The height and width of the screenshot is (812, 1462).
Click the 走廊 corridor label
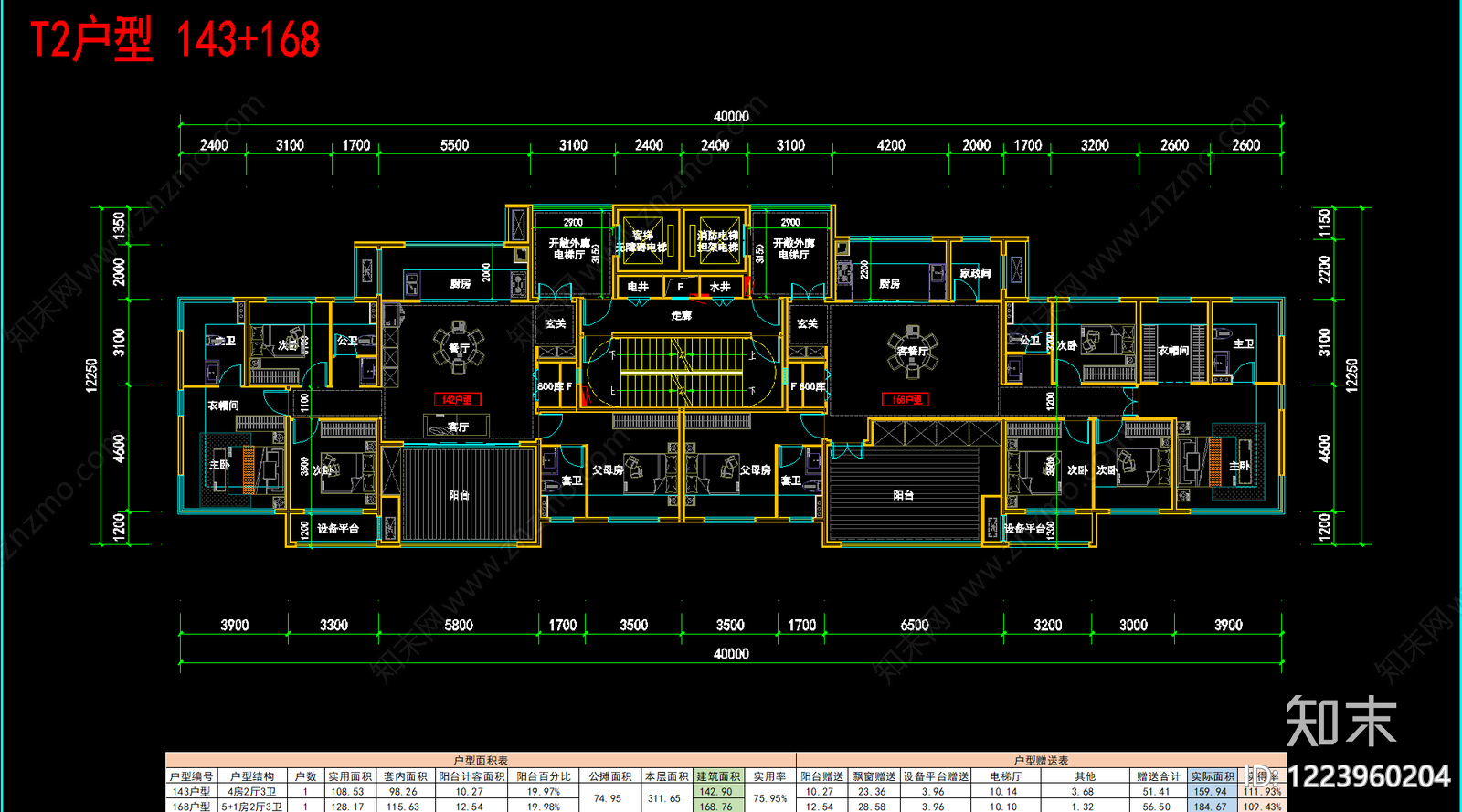pyautogui.click(x=682, y=315)
